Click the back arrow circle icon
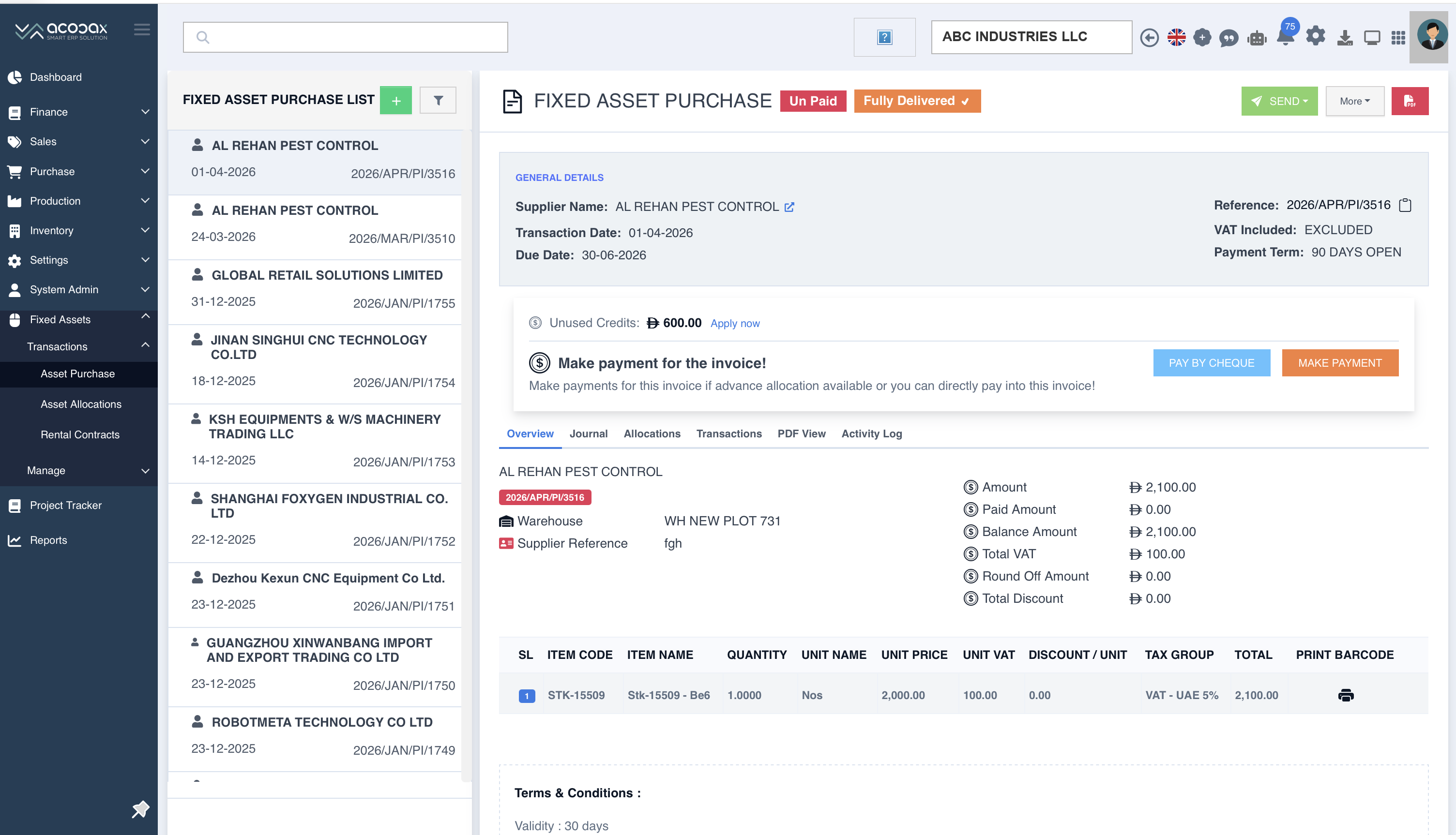1456x835 pixels. [x=1149, y=38]
